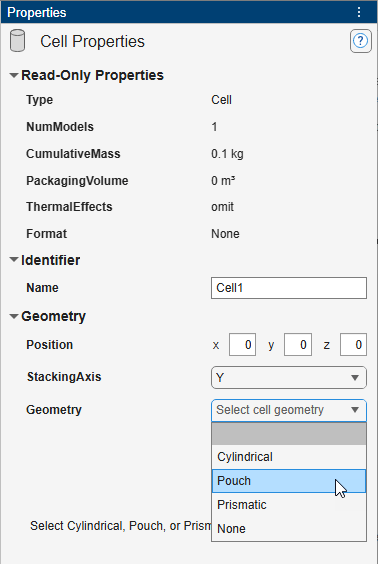The height and width of the screenshot is (564, 378).
Task: Click the Name field containing Cell1
Action: tap(289, 288)
